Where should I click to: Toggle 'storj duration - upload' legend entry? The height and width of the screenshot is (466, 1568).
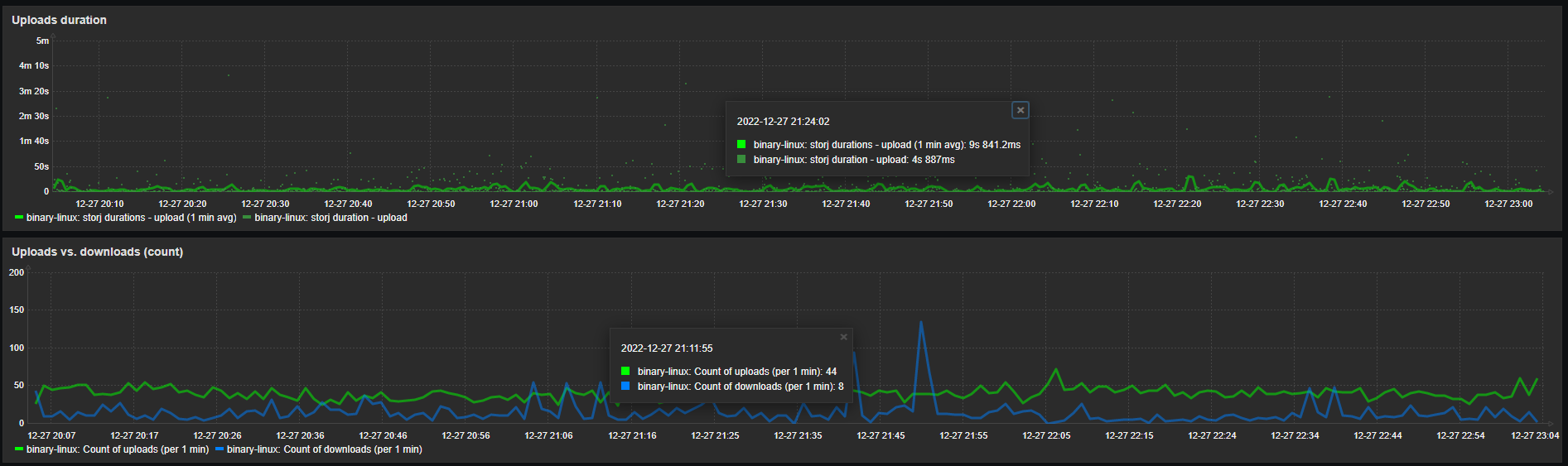(x=330, y=218)
